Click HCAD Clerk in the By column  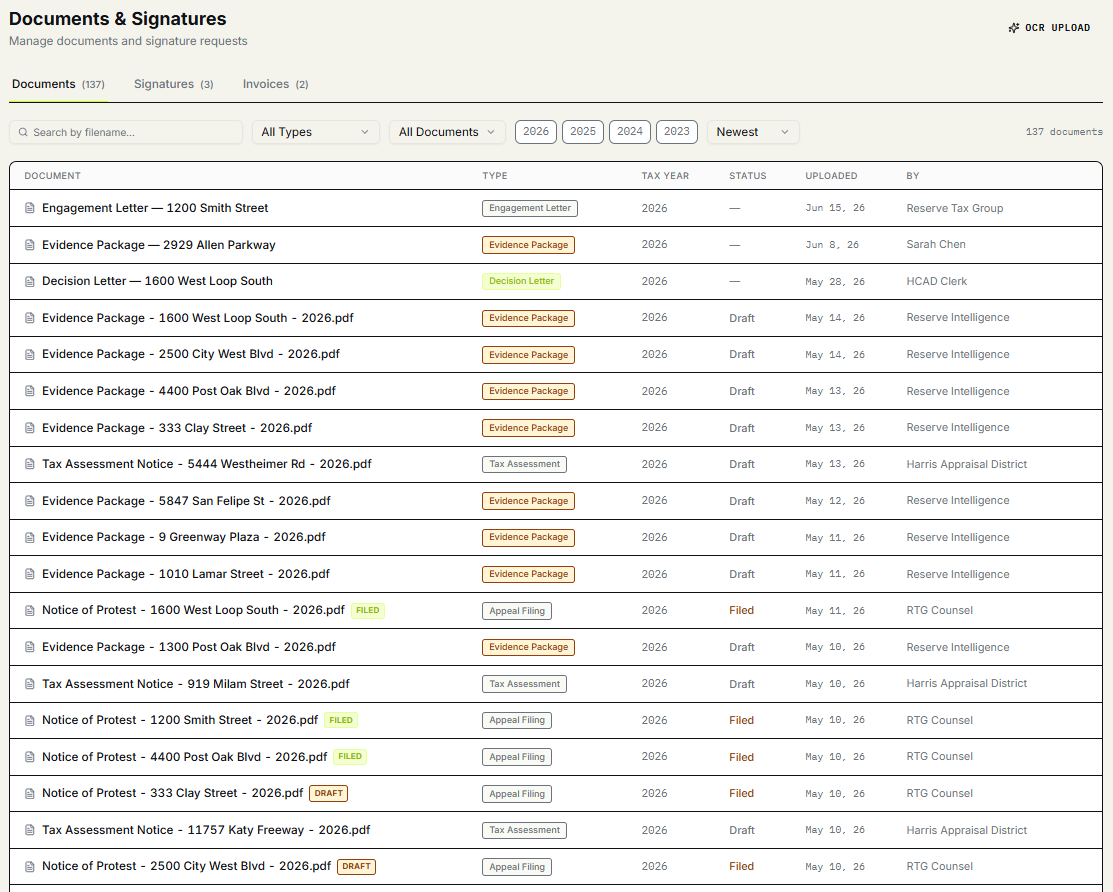[x=936, y=281]
